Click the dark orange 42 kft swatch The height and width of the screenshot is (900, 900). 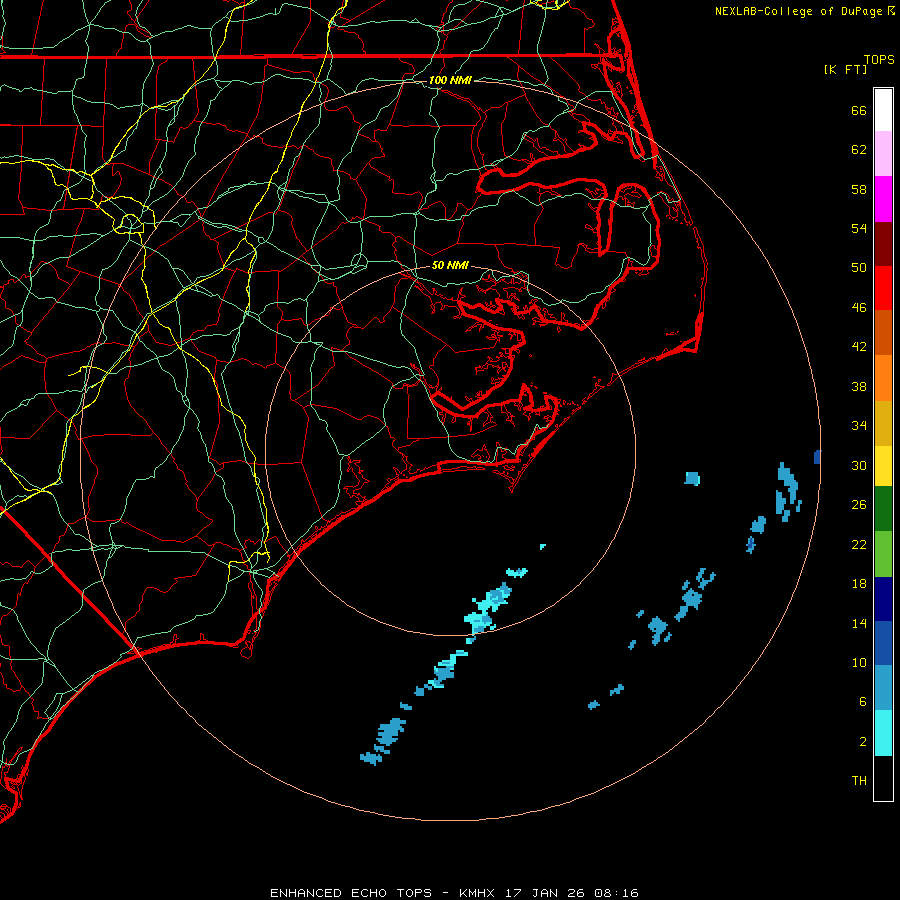[883, 333]
